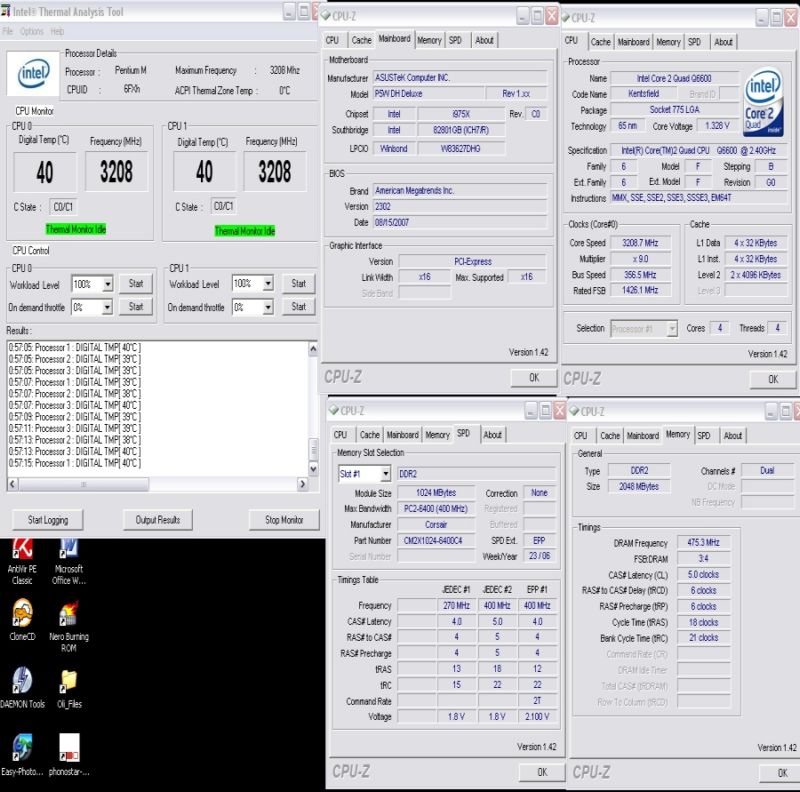800x792 pixels.
Task: Click results horizontal scrollbar right arrow
Action: [303, 484]
